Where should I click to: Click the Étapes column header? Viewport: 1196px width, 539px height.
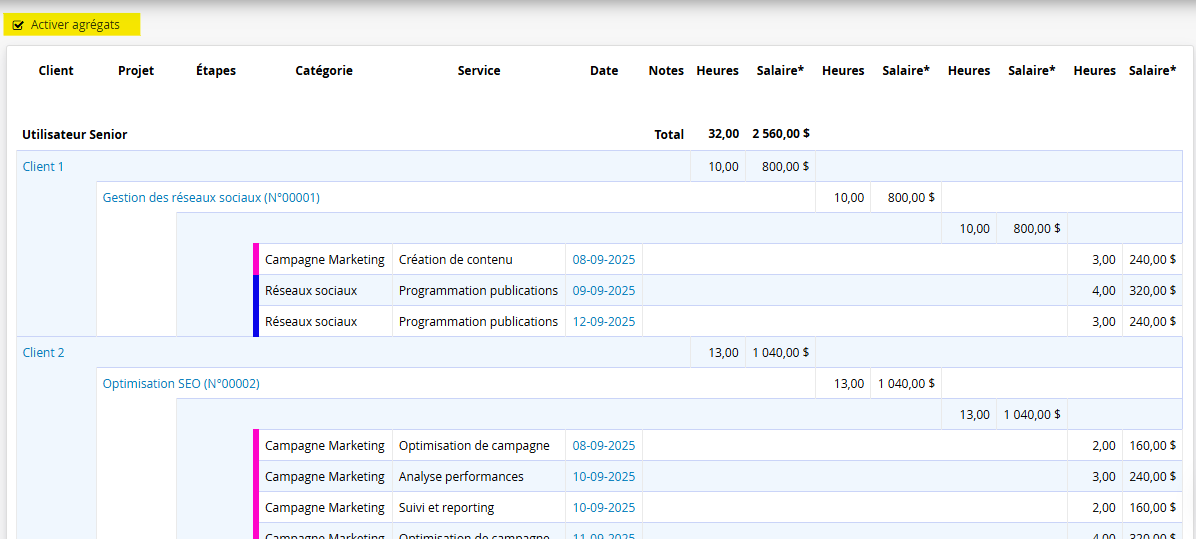[x=216, y=71]
